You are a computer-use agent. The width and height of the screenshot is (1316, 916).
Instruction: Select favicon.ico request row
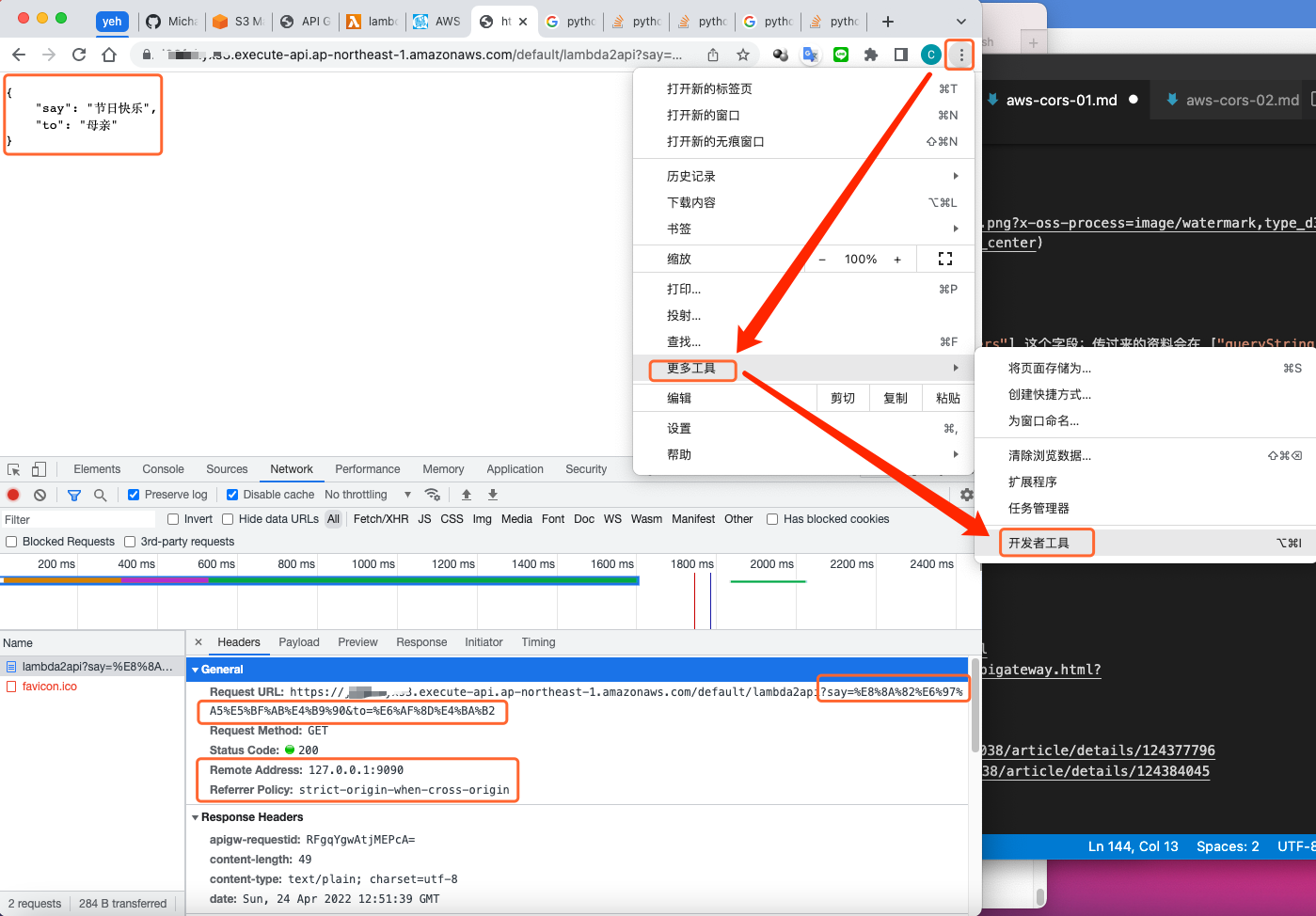point(92,687)
